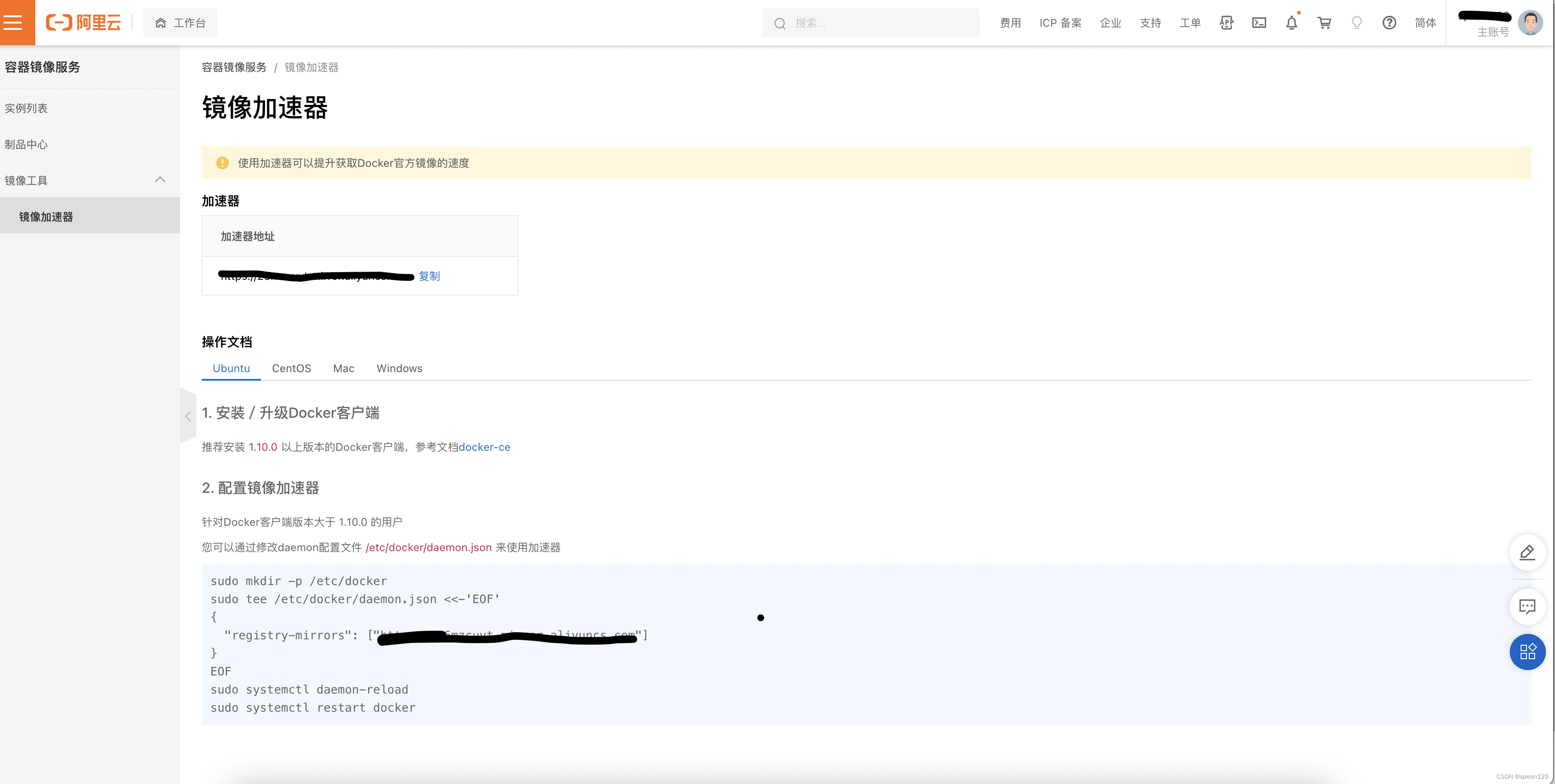Open the ICP 备案 menu
The width and height of the screenshot is (1555, 784).
(x=1060, y=23)
